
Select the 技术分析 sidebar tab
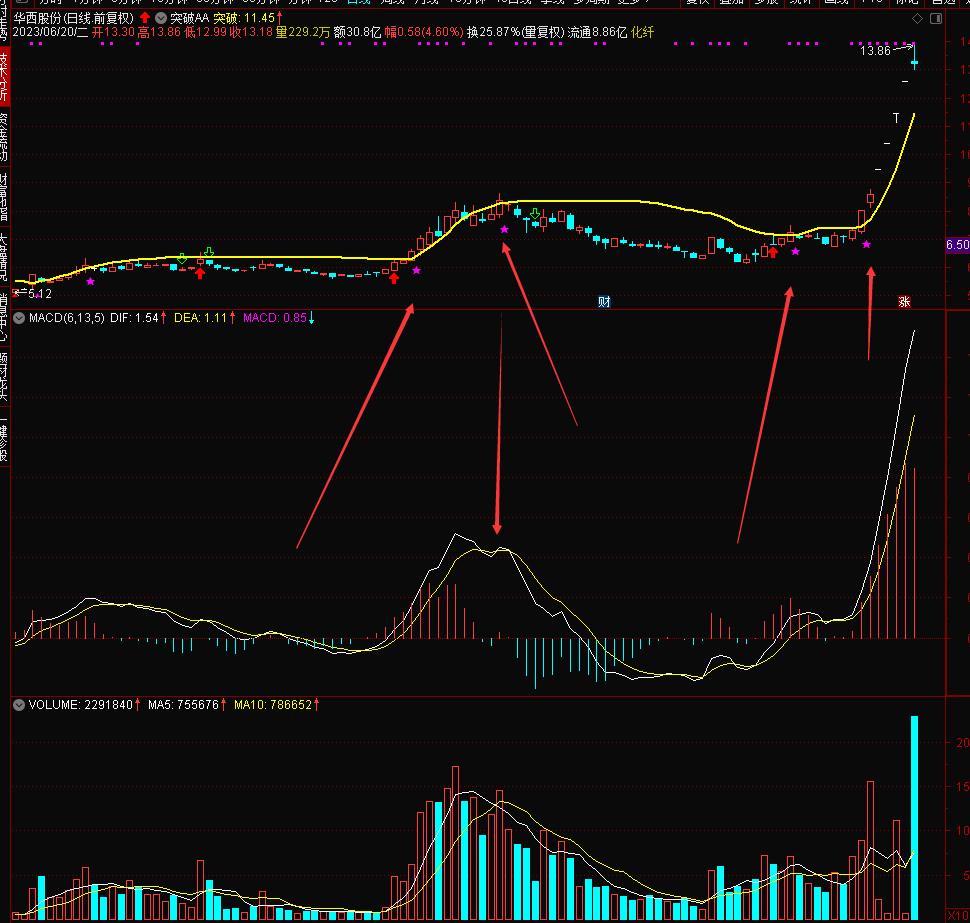[x=4, y=75]
